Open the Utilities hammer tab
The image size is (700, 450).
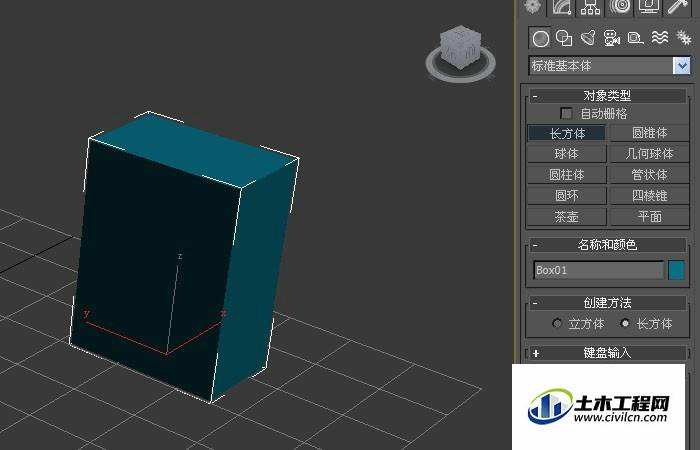click(x=678, y=7)
